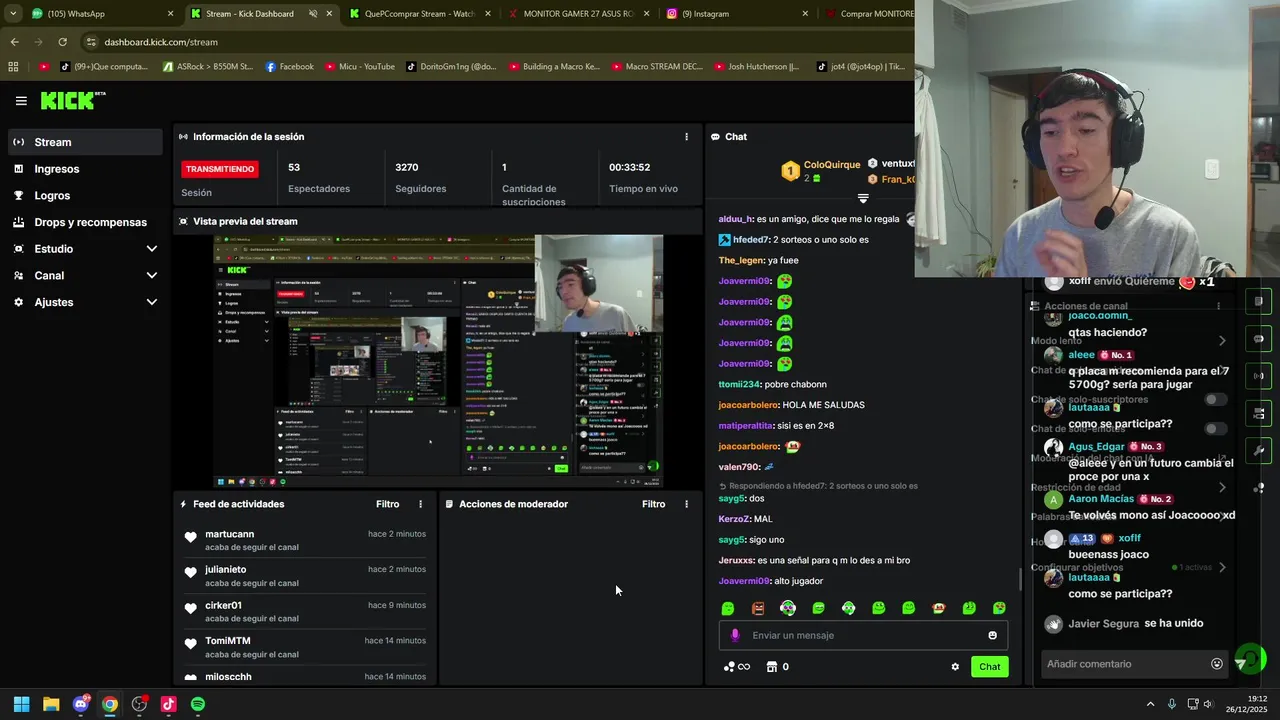
Task: Open emoji button in Añadir comentario
Action: (x=1217, y=664)
